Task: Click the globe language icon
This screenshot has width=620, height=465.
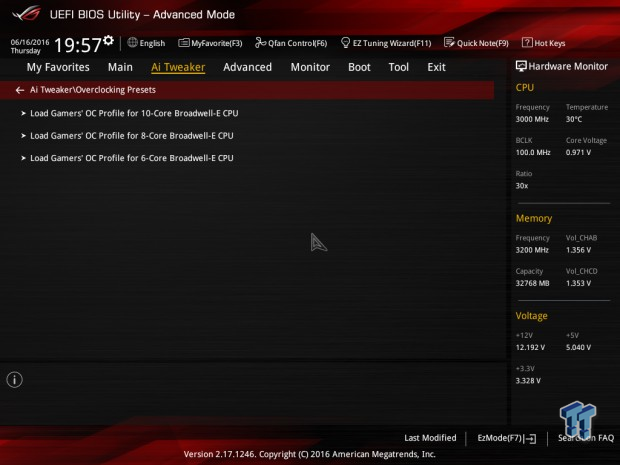Action: 132,42
